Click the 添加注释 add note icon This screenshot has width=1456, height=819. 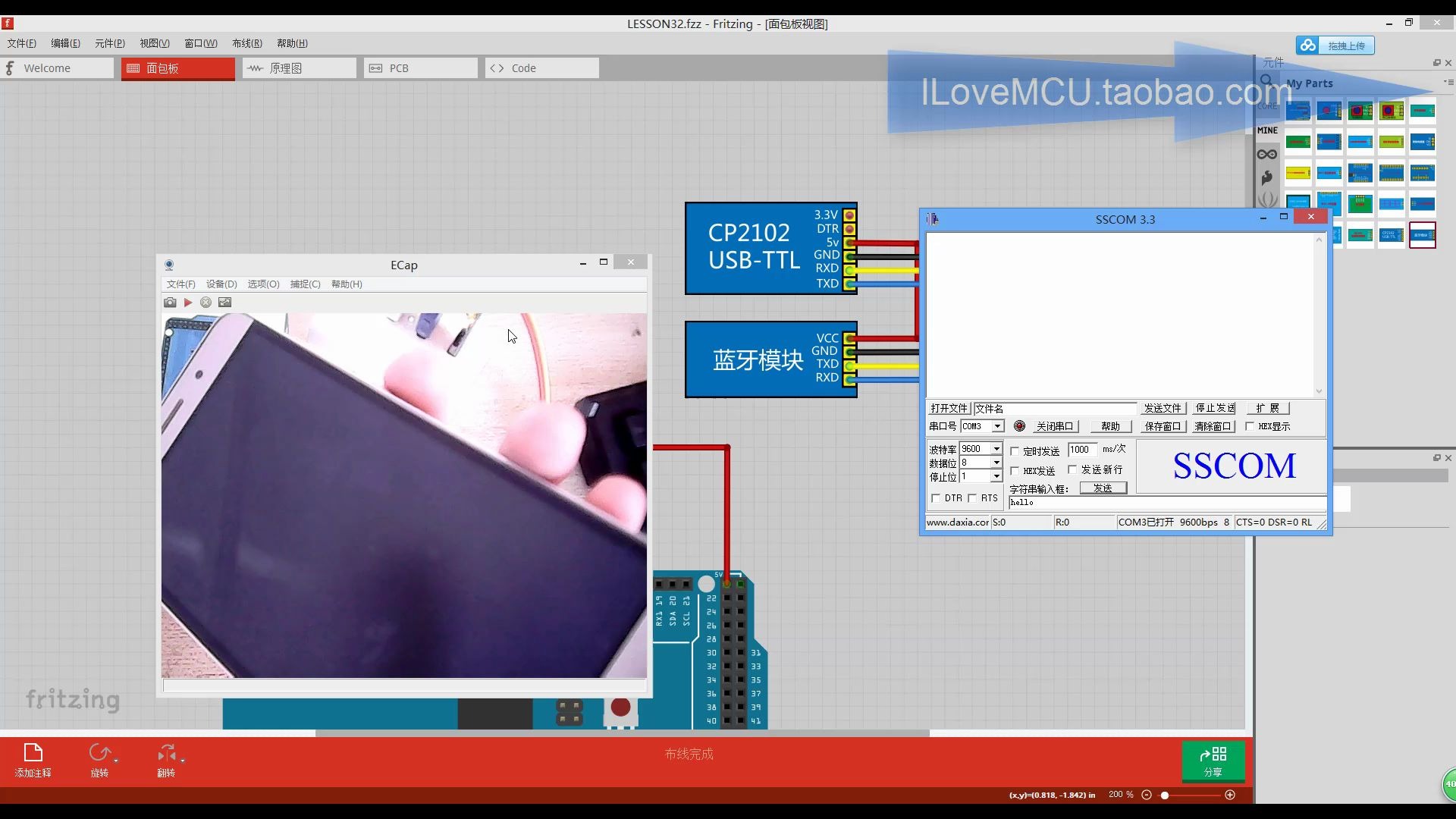[x=33, y=753]
